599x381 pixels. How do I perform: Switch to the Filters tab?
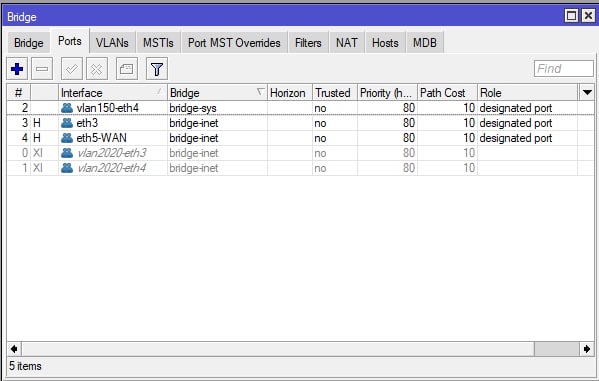308,42
